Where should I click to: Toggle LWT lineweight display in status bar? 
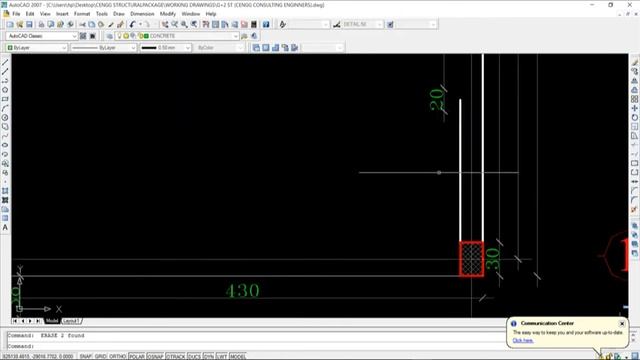pyautogui.click(x=222, y=356)
